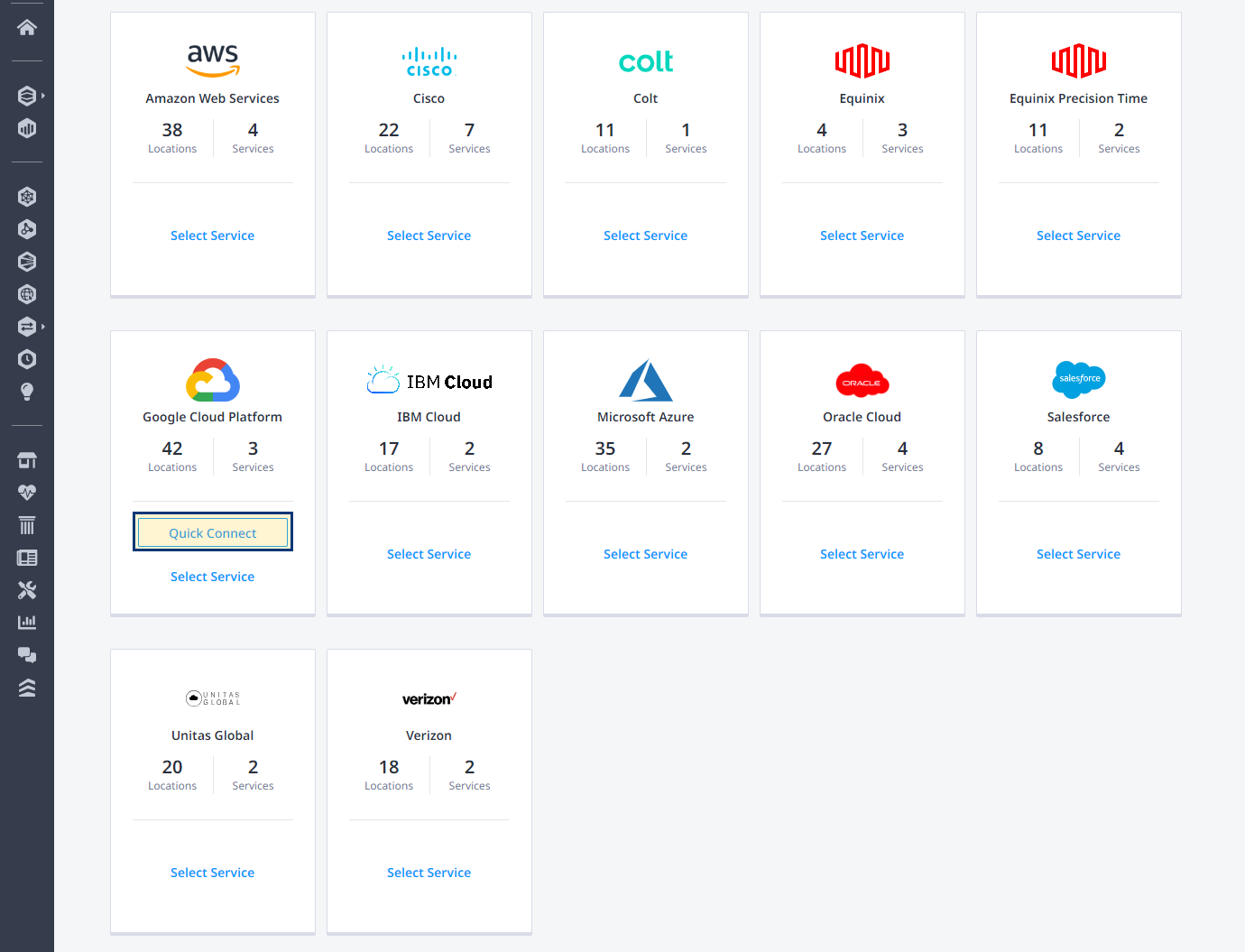Image resolution: width=1245 pixels, height=952 pixels.
Task: Select Service for Amazon Web Services
Action: click(x=213, y=236)
